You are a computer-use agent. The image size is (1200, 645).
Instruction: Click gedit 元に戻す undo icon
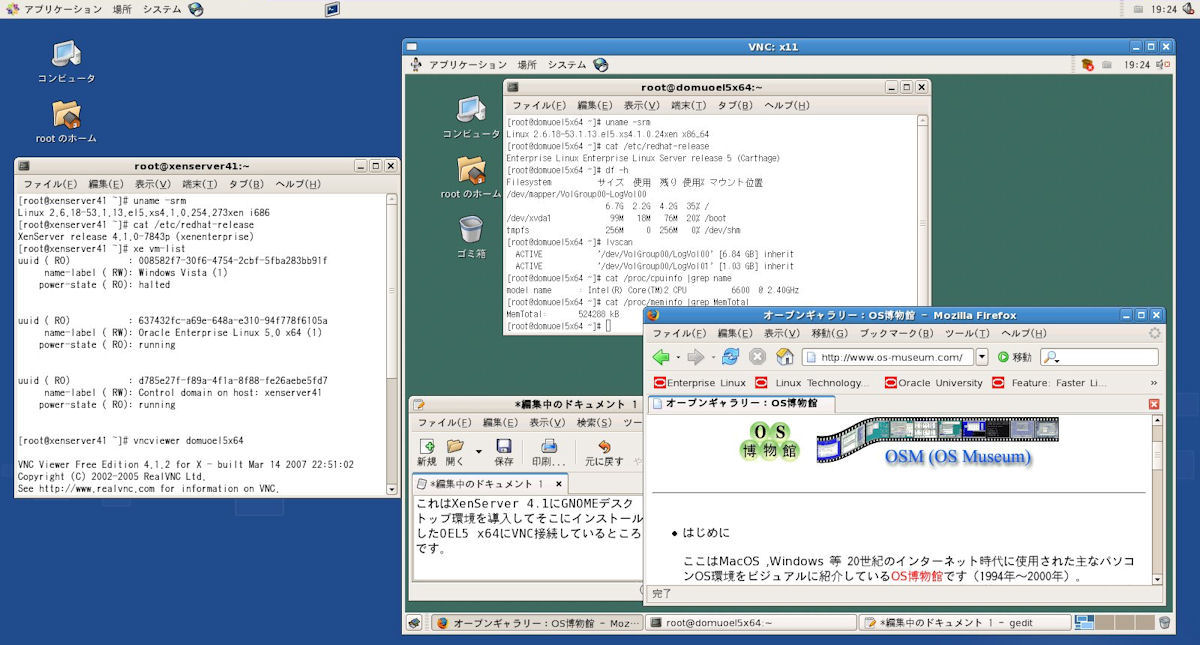point(604,453)
